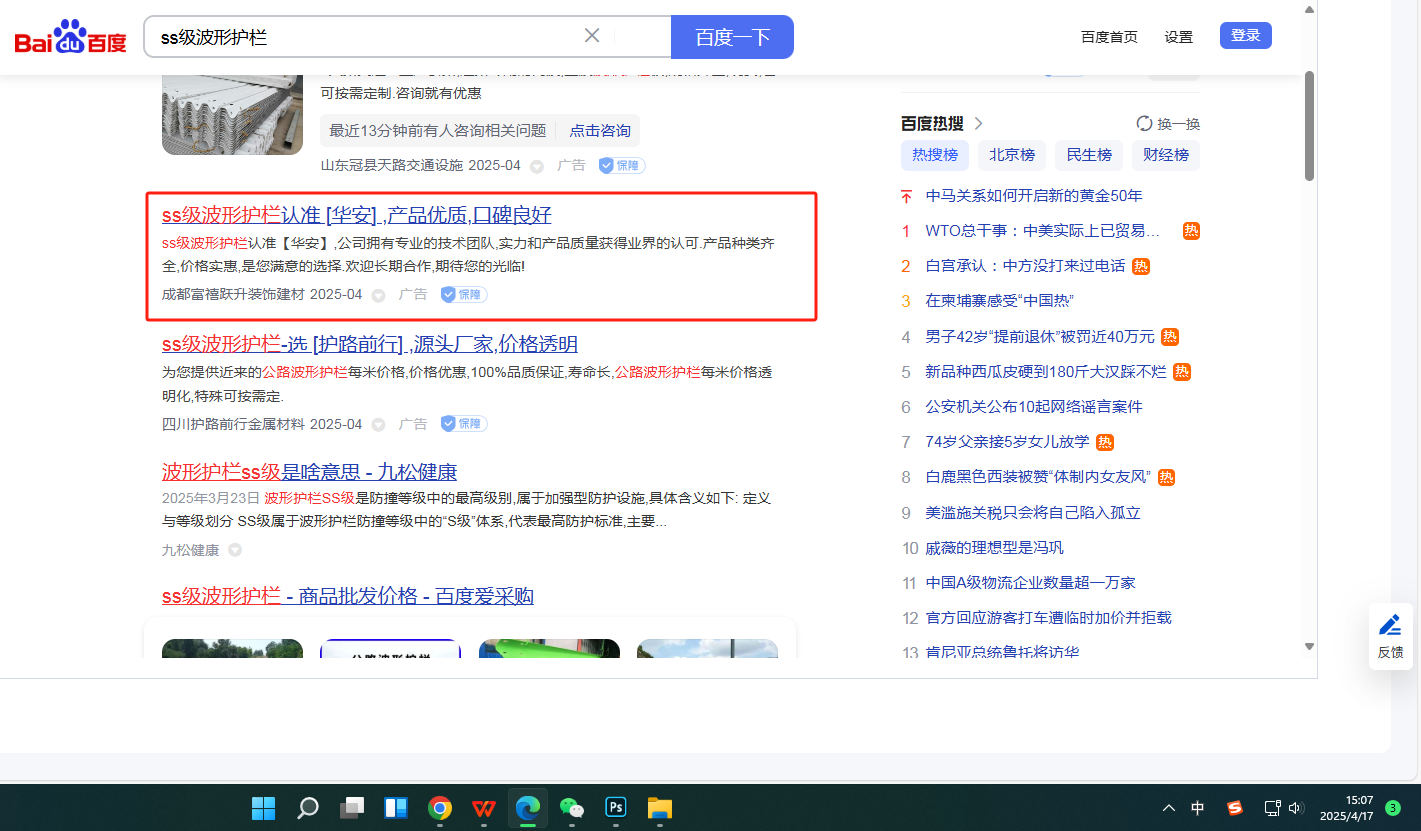Launch Photoshop from the taskbar

pos(615,807)
